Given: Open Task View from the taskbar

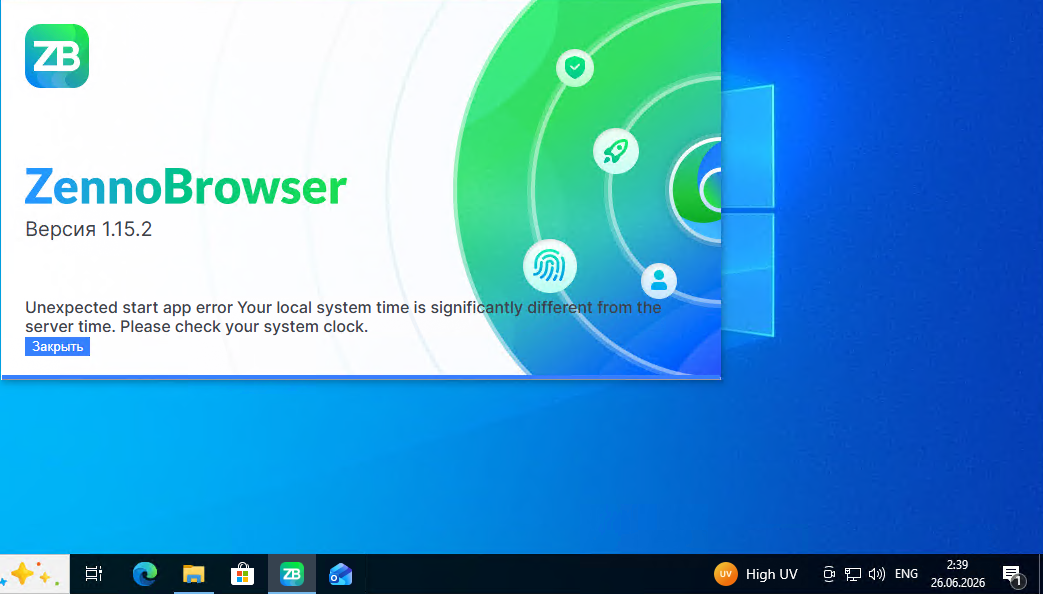Looking at the screenshot, I should point(94,574).
